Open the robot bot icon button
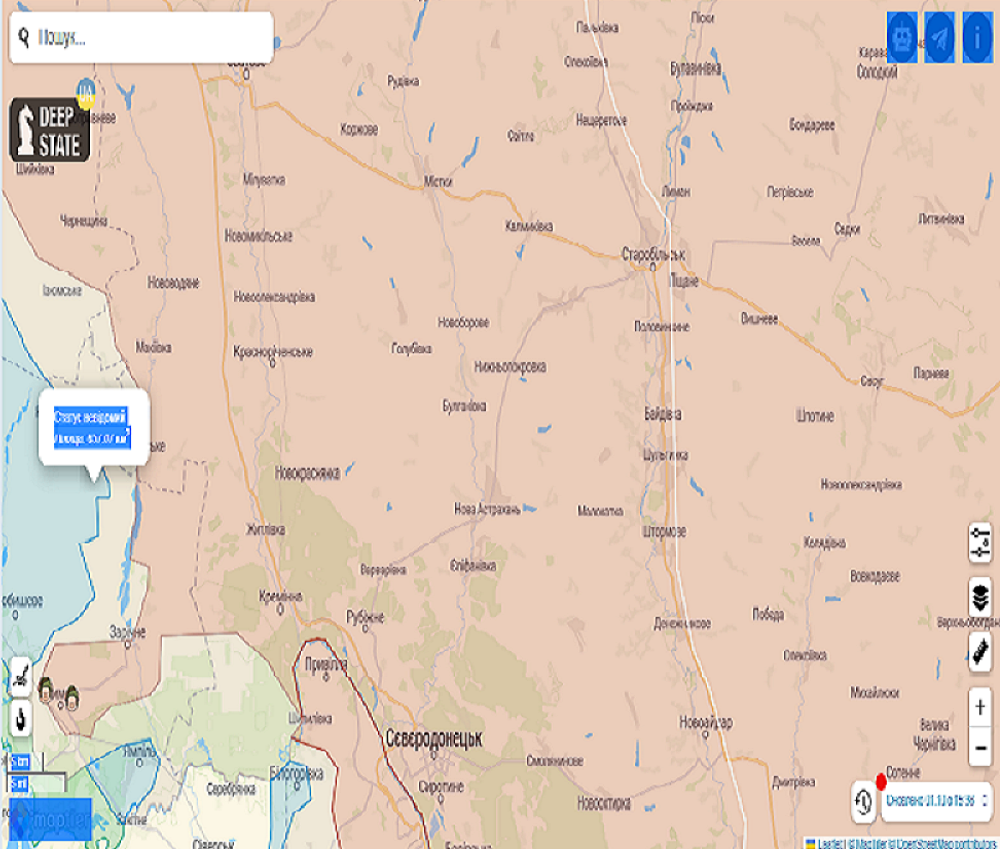1000x849 pixels. click(x=902, y=38)
